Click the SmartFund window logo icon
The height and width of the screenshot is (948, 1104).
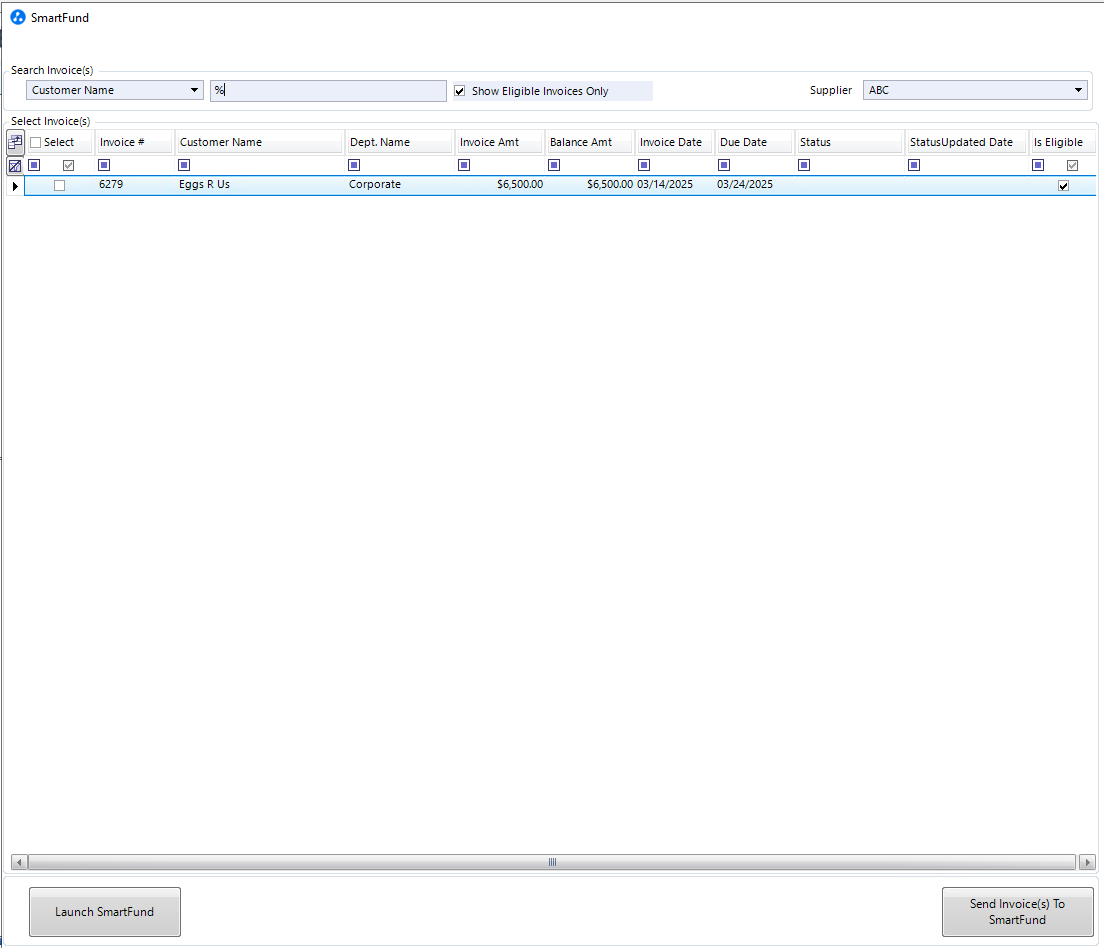point(18,17)
